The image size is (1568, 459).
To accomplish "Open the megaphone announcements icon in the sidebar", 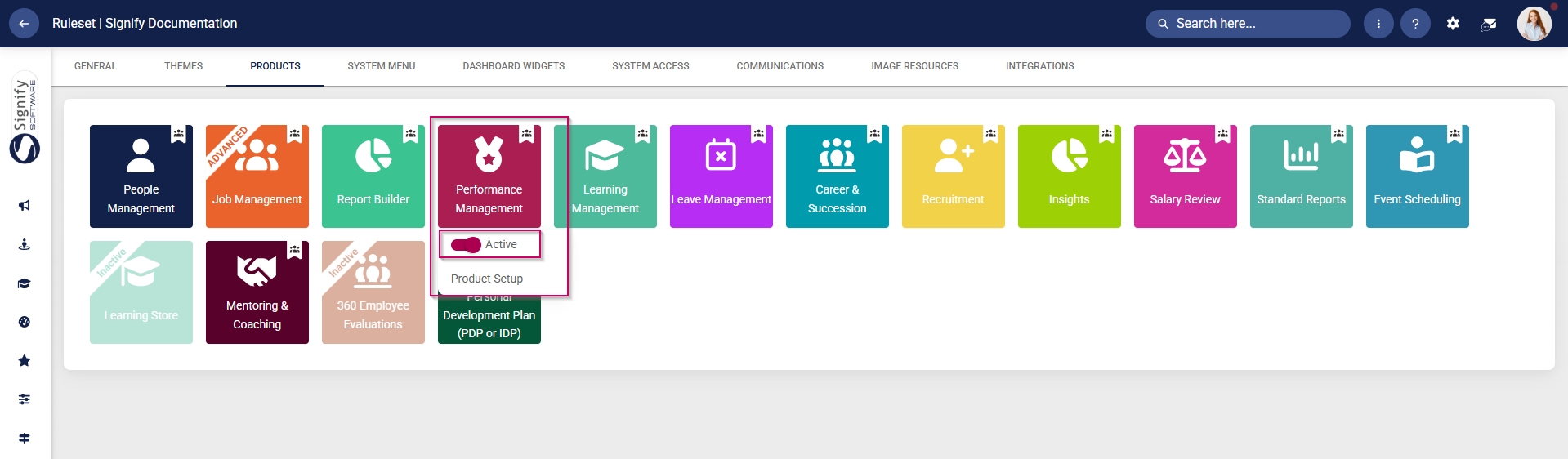I will click(25, 205).
